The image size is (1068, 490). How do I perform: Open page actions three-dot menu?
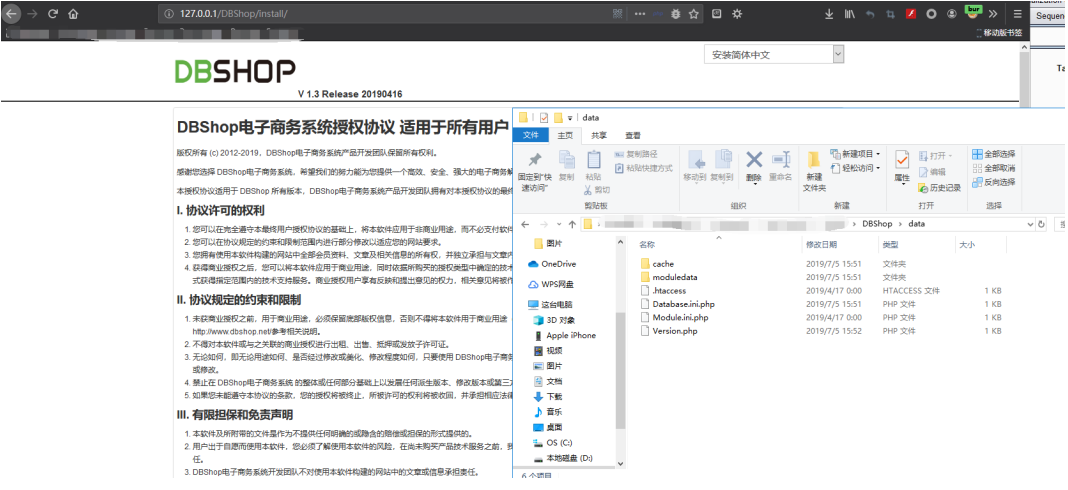pyautogui.click(x=640, y=14)
